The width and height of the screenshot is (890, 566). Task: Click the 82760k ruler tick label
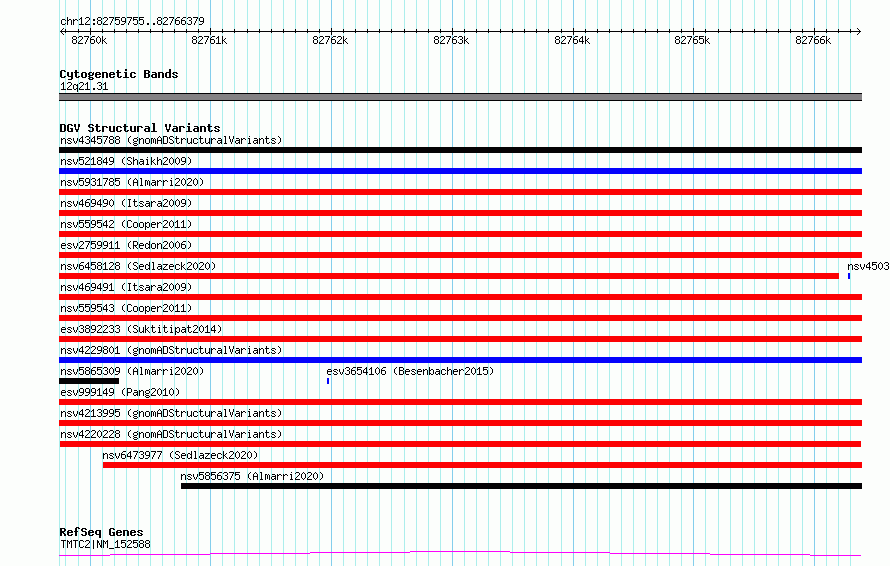point(89,40)
